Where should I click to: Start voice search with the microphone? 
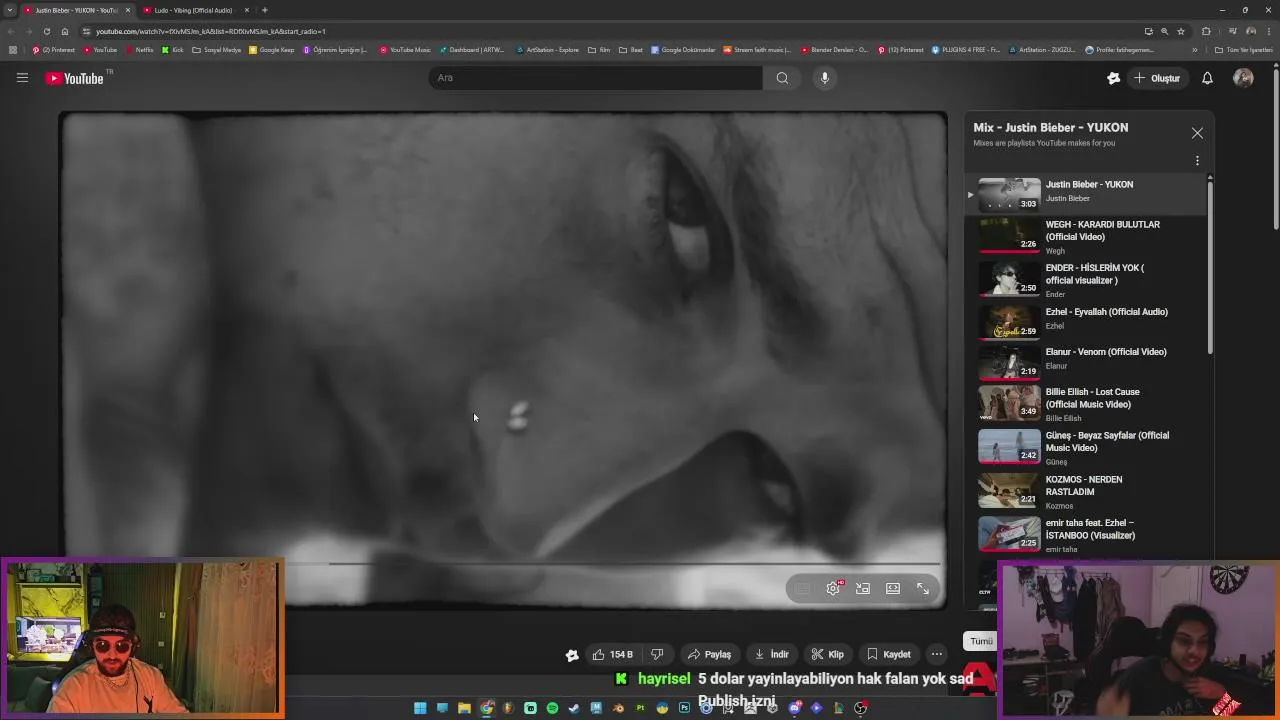click(824, 78)
